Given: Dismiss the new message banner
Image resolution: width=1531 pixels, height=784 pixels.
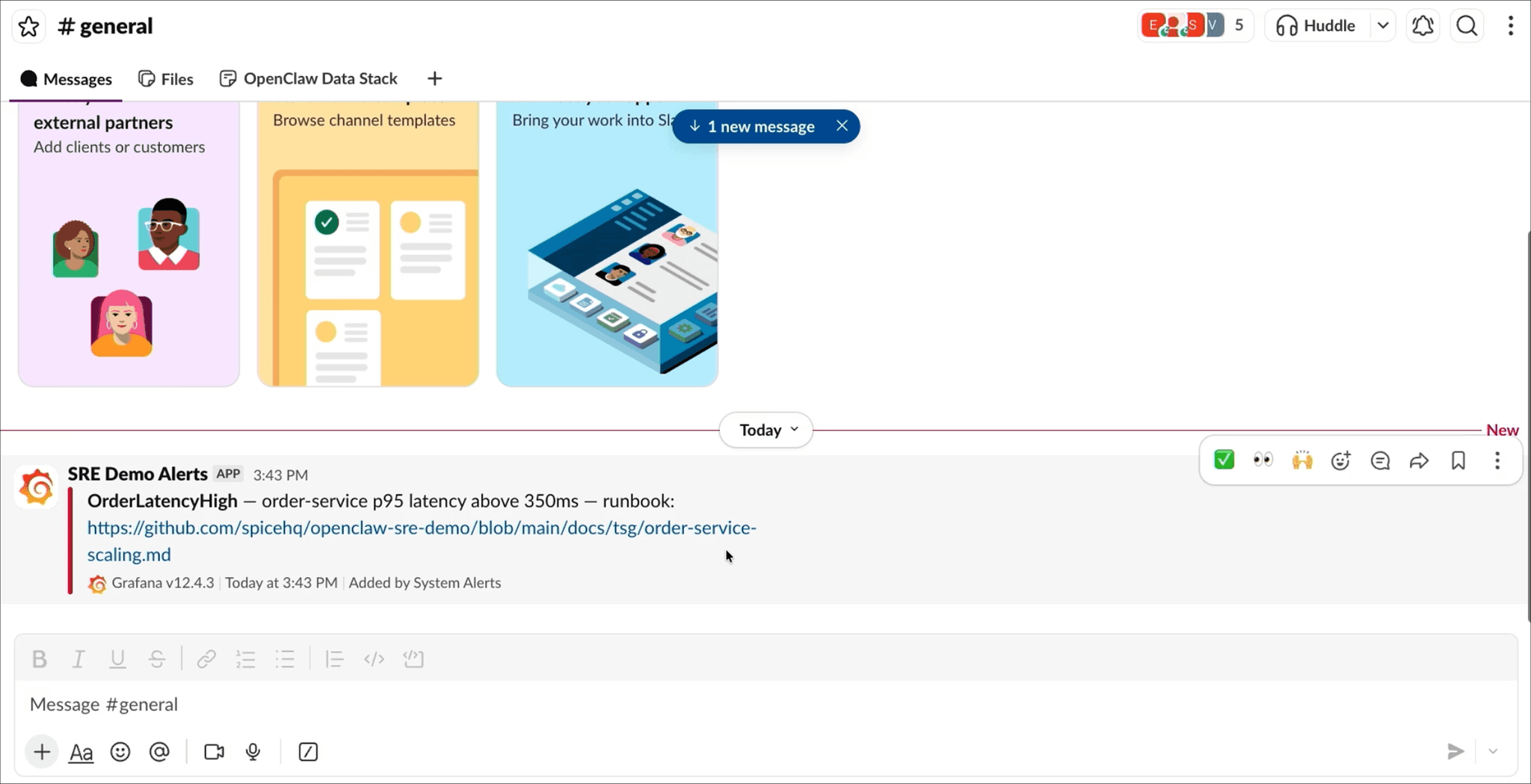Looking at the screenshot, I should click(842, 126).
